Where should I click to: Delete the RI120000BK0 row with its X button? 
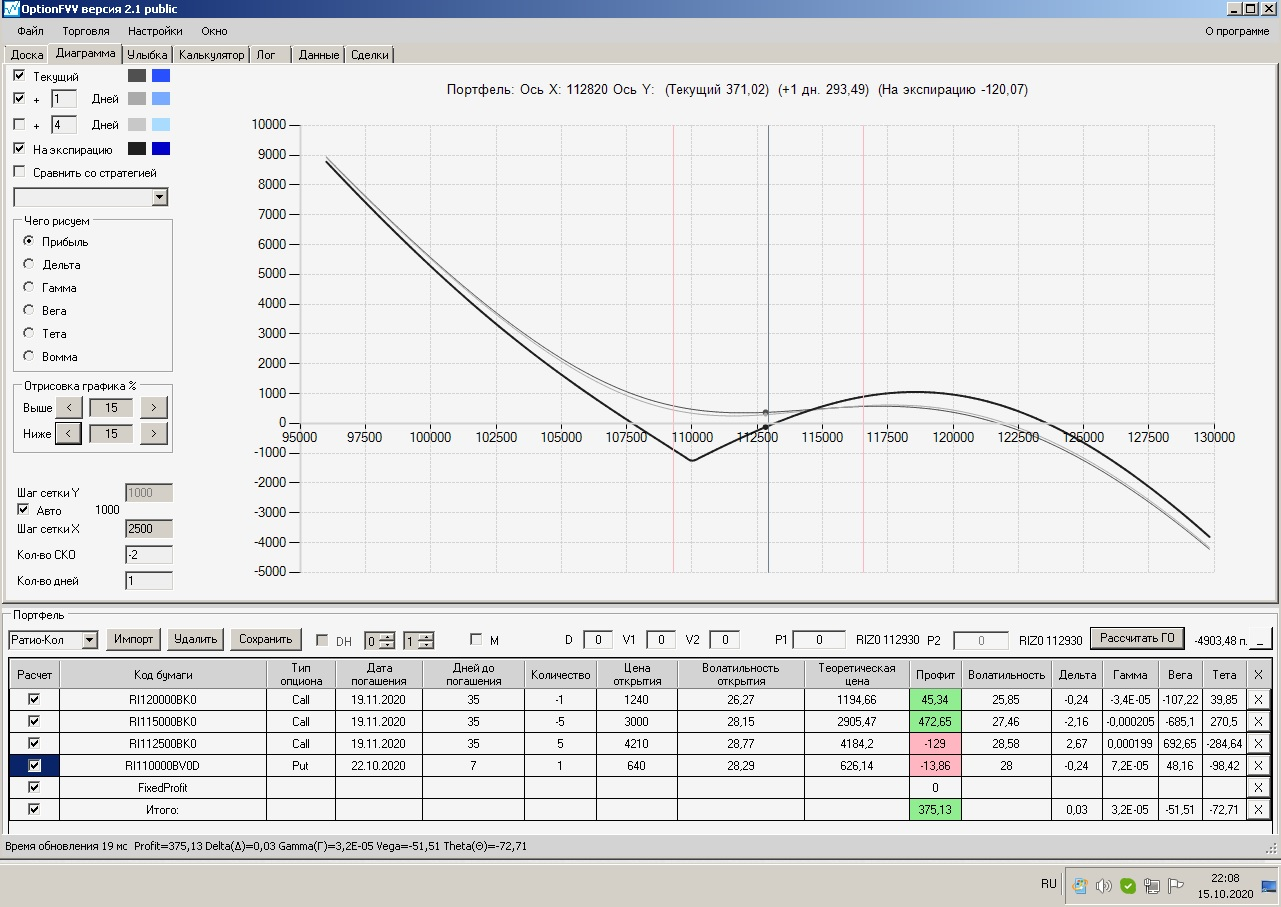pos(1258,700)
